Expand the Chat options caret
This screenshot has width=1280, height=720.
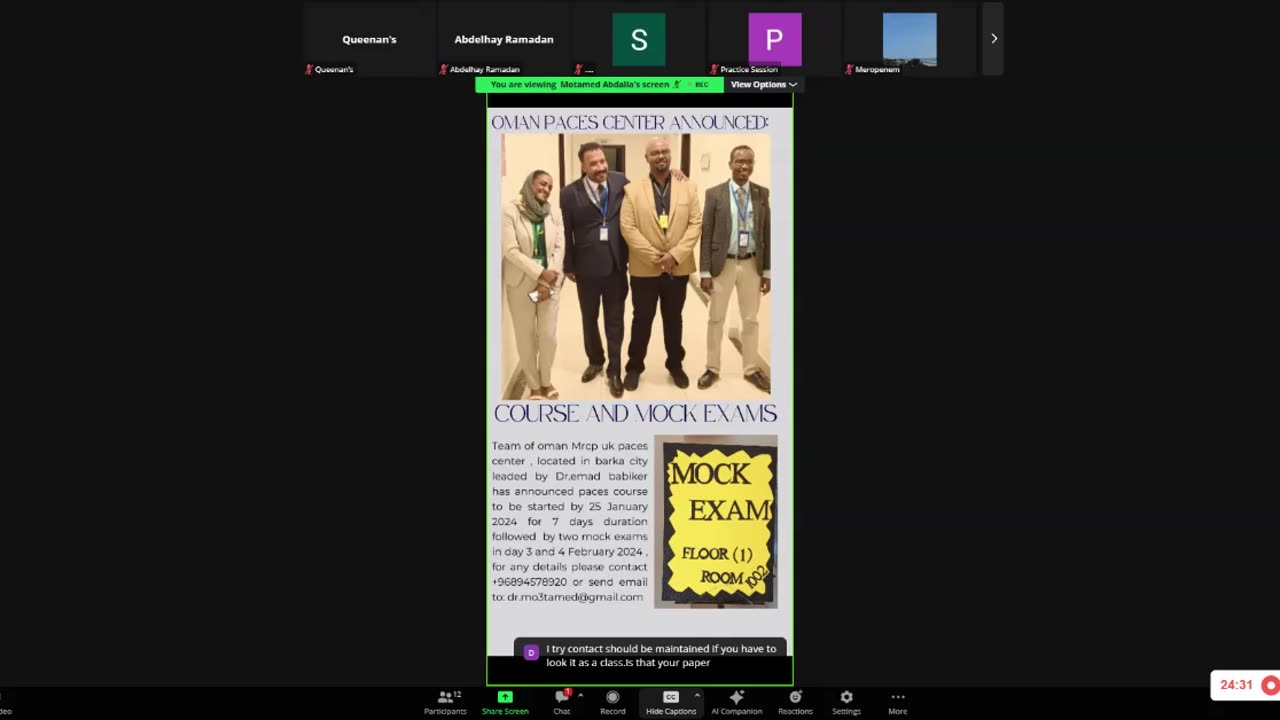point(581,695)
